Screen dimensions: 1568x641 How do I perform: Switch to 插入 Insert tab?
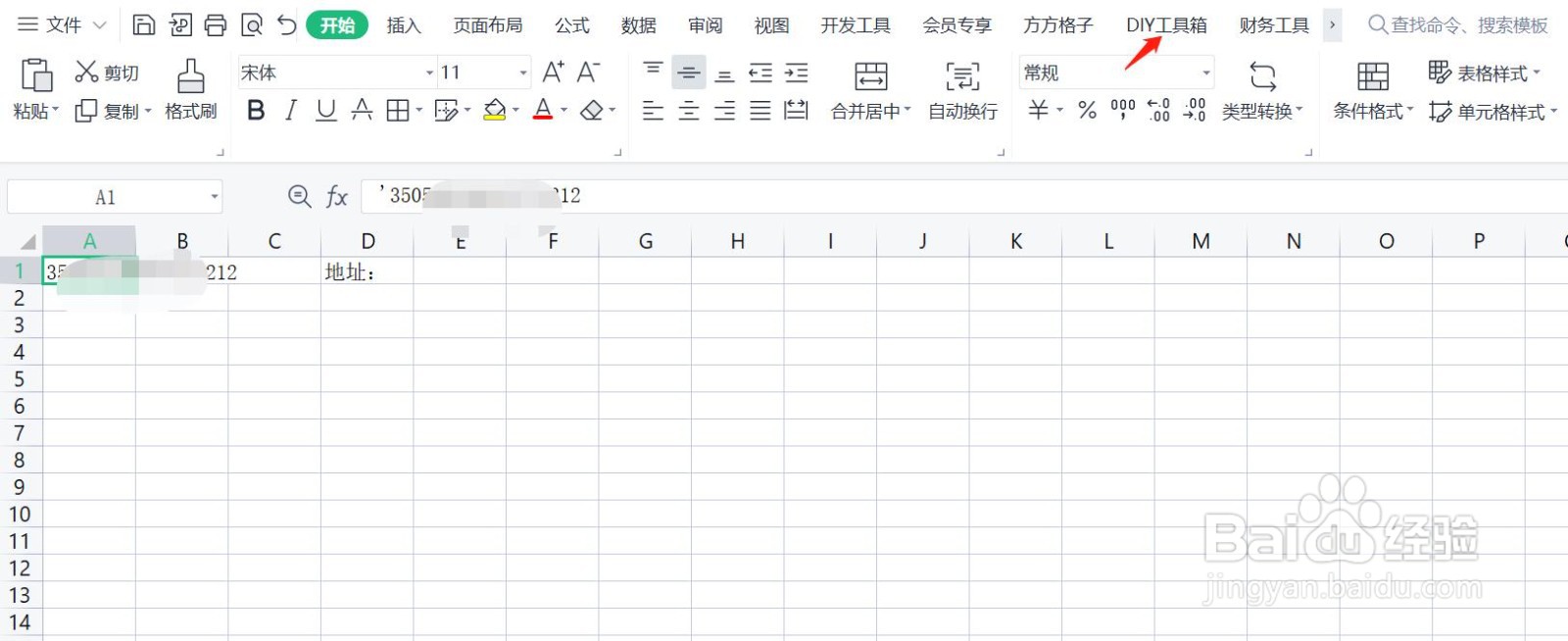pos(404,25)
